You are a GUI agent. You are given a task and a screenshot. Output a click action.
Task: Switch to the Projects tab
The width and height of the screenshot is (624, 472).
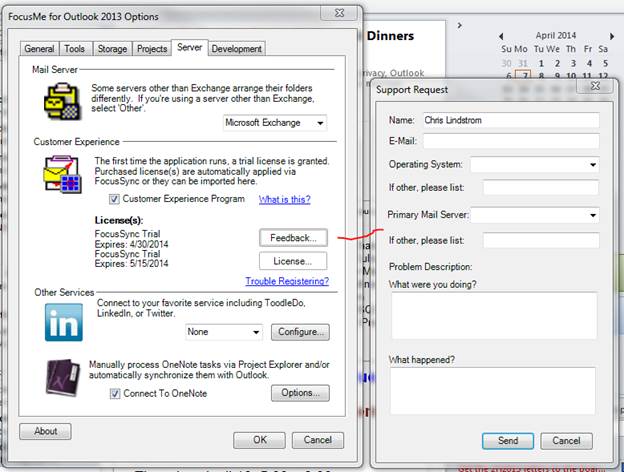[x=152, y=49]
